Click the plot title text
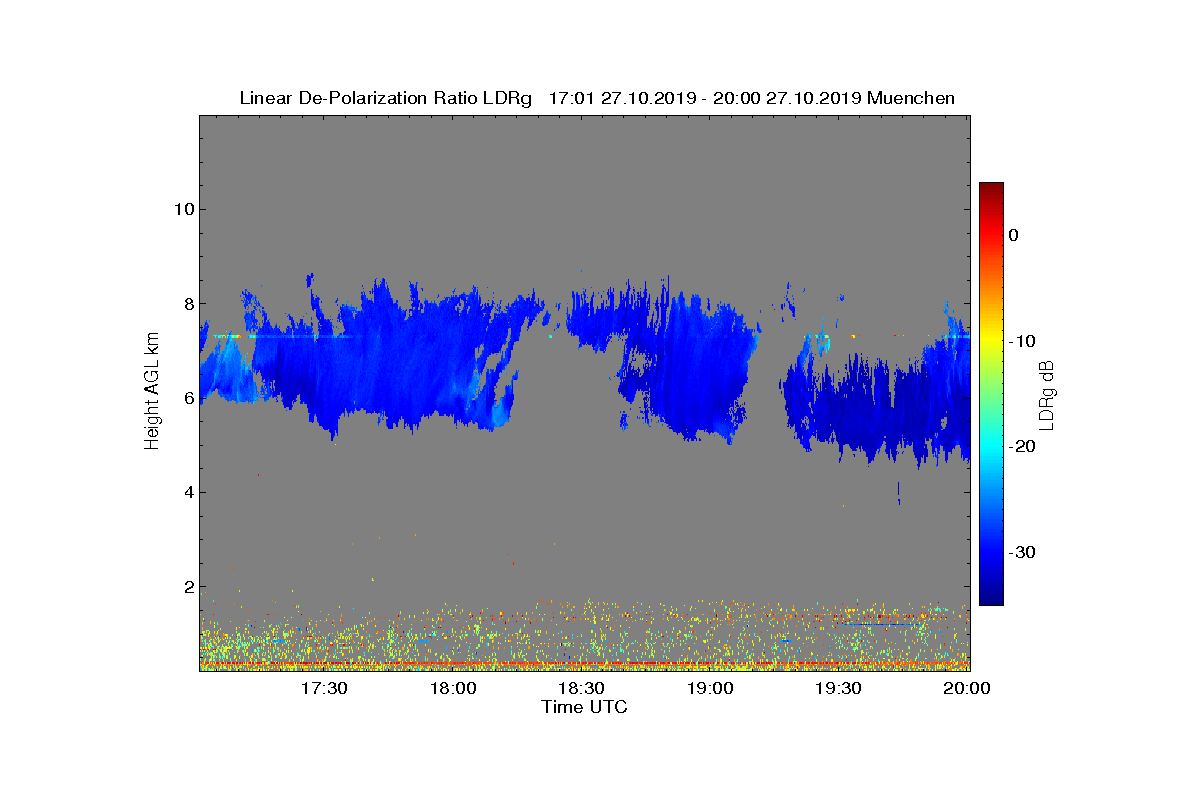Screen dimensions: 1200x800 point(597,98)
